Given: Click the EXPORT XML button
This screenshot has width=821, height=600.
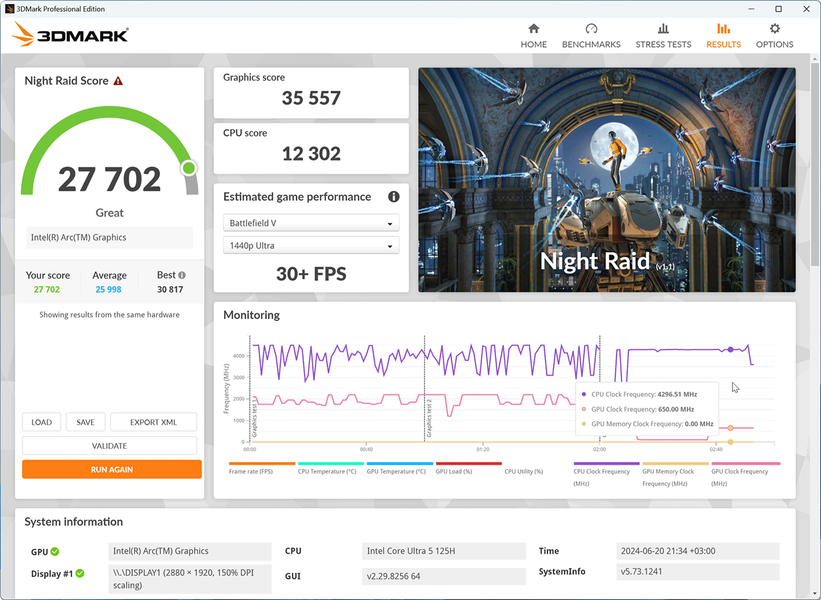Looking at the screenshot, I should pos(153,422).
